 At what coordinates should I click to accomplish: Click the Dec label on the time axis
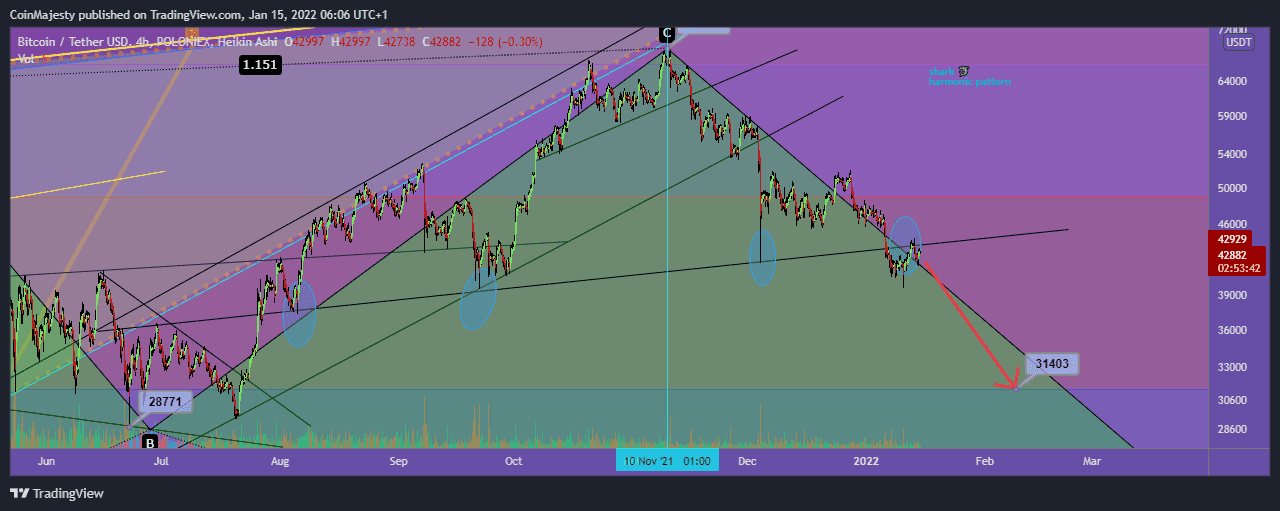pyautogui.click(x=748, y=462)
